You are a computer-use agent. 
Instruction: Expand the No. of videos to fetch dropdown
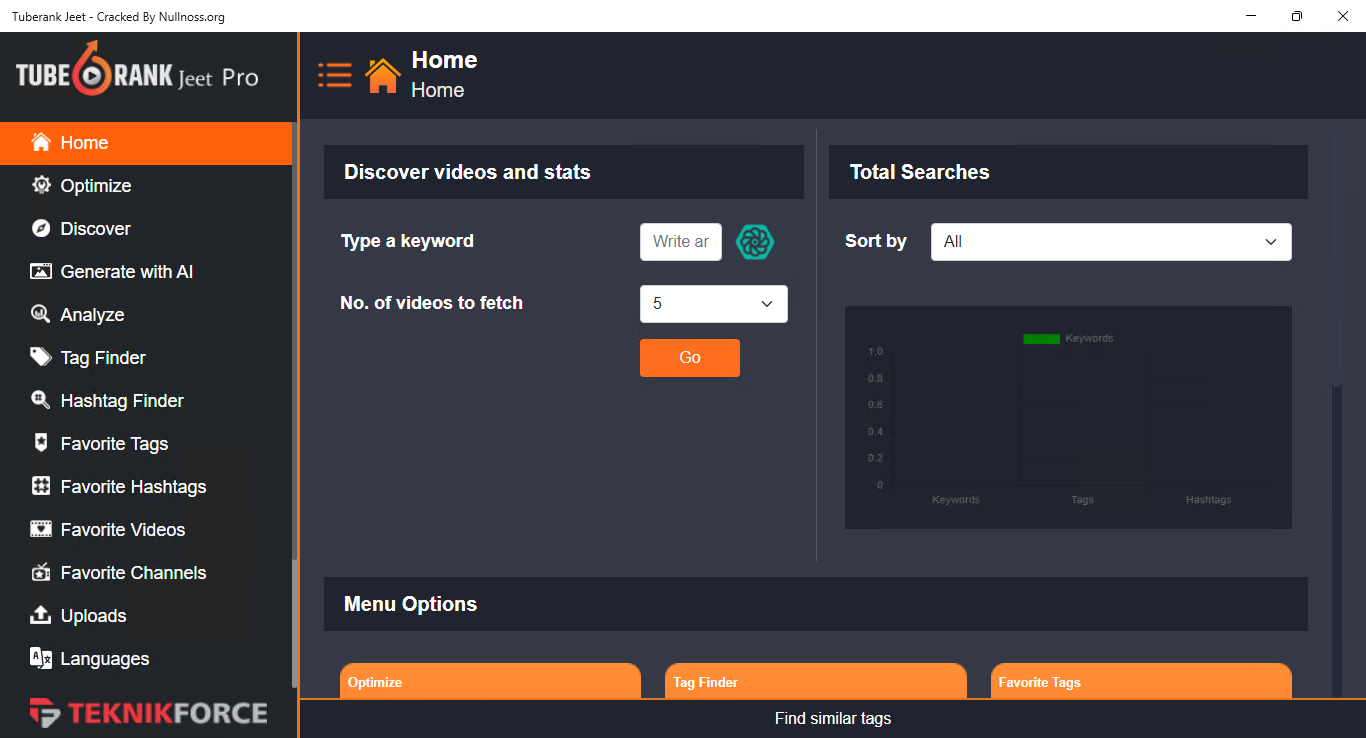(x=714, y=304)
